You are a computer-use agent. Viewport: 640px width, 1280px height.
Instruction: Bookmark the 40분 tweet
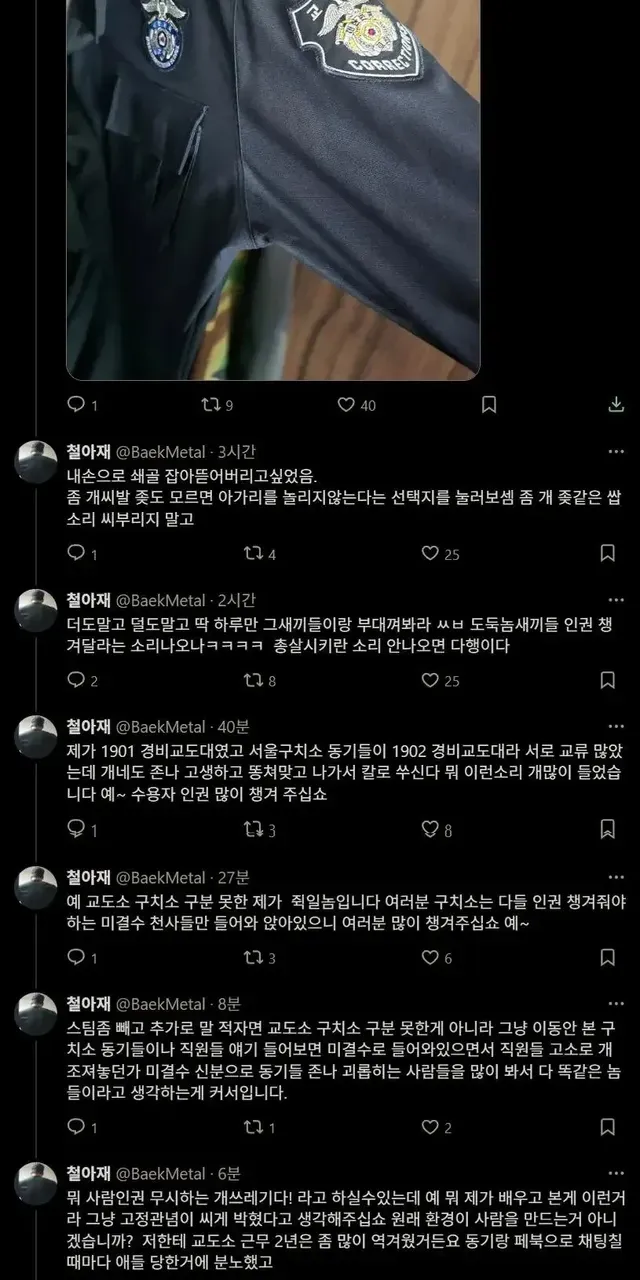tap(607, 829)
